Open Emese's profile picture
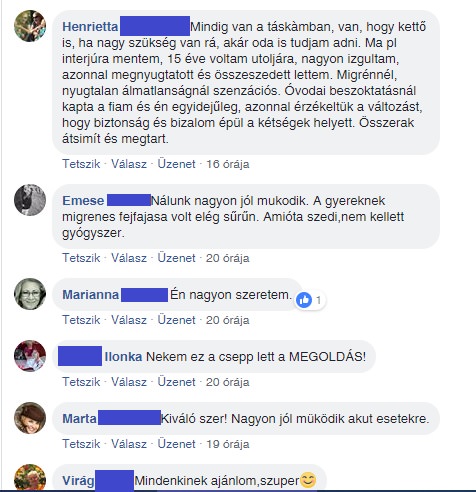 click(x=30, y=200)
